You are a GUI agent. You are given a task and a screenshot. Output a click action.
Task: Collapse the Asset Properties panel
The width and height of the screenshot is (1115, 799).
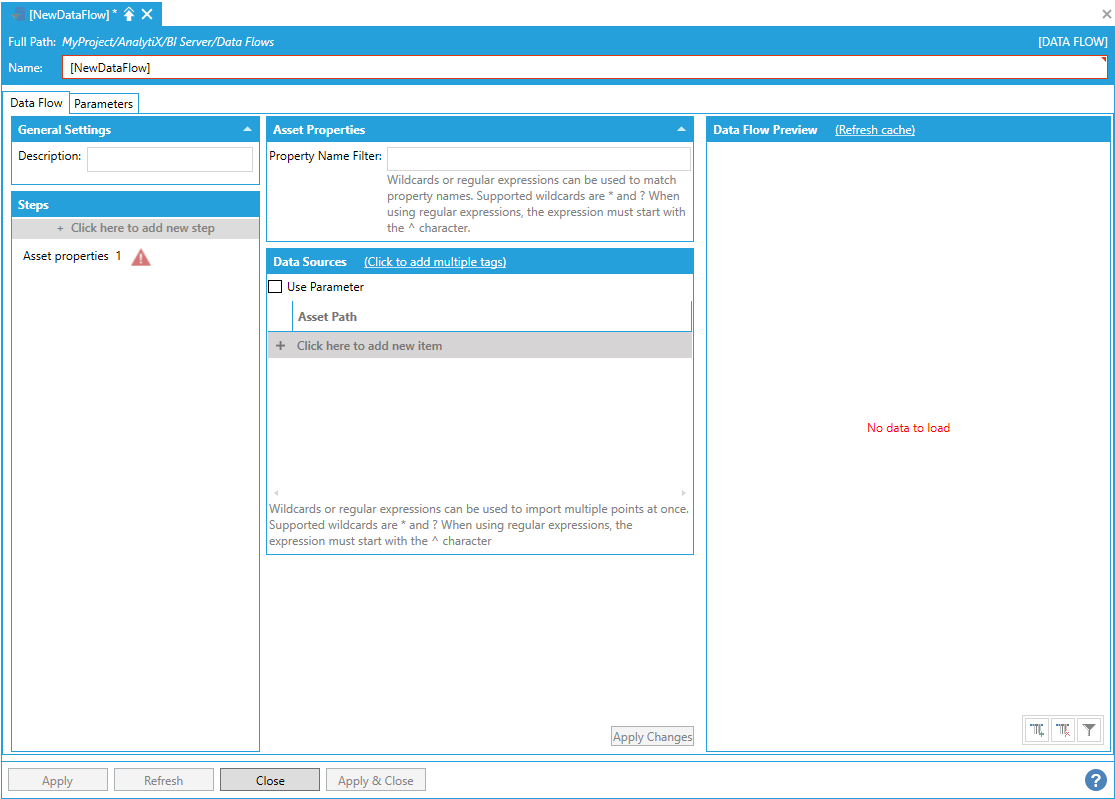tap(681, 130)
